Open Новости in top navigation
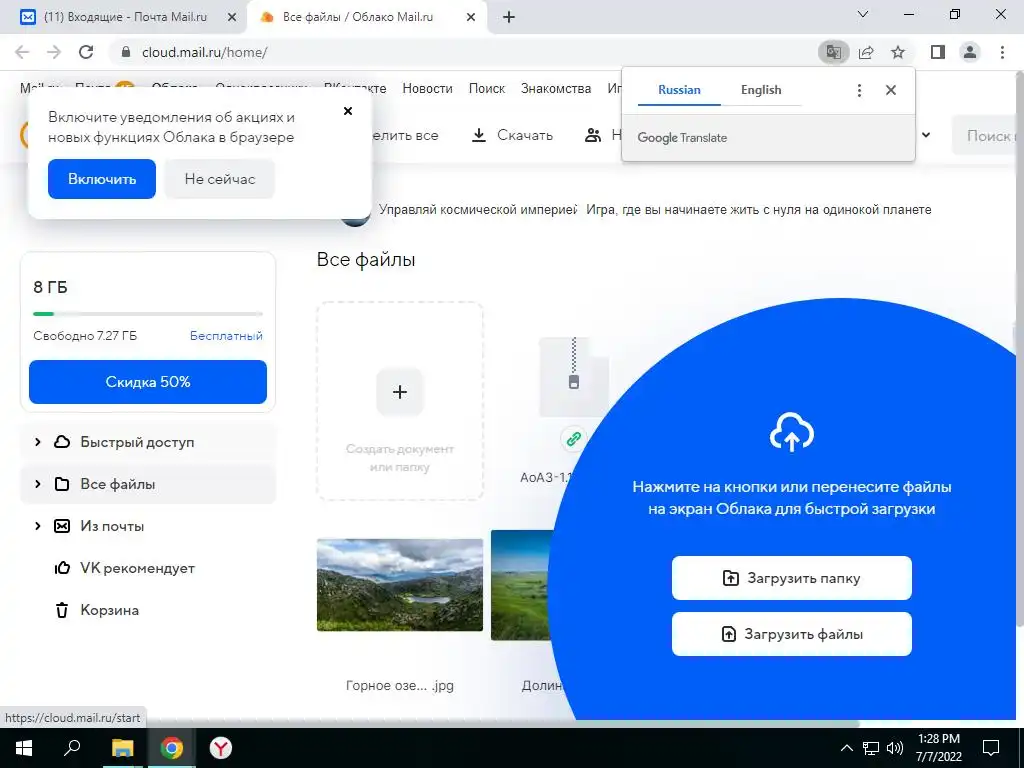Viewport: 1024px width, 768px height. tap(427, 88)
